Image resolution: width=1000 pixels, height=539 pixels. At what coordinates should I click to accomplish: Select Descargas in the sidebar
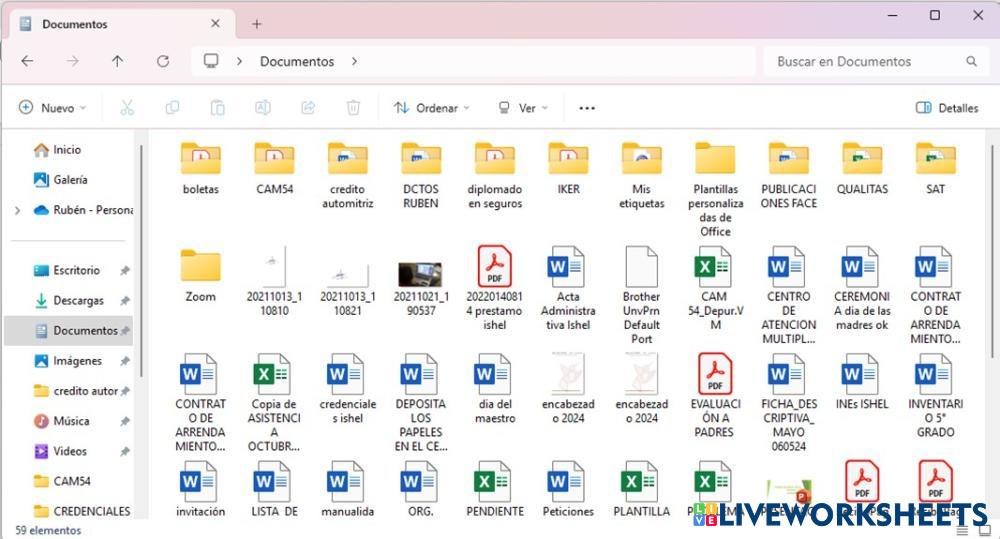click(77, 300)
